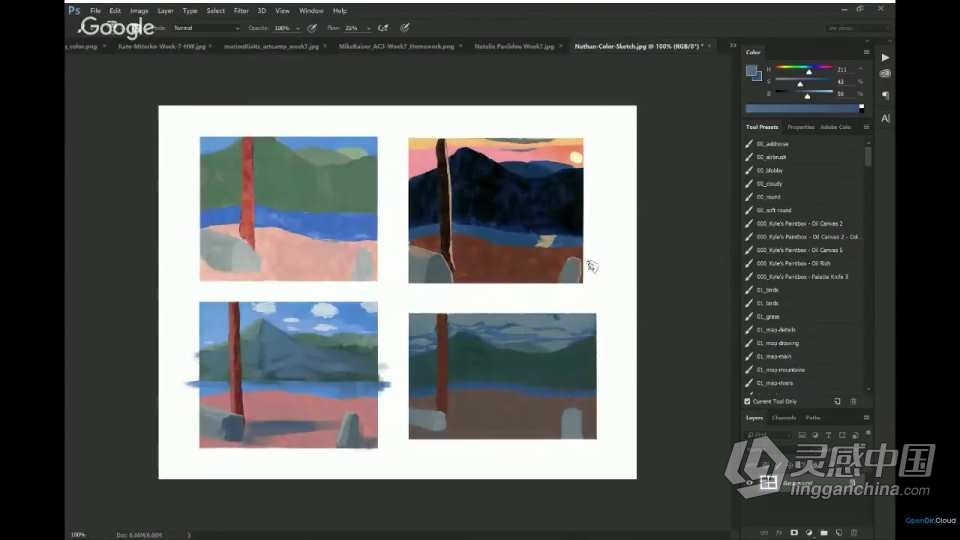Adjust the Hue slider in Color panel

804,69
